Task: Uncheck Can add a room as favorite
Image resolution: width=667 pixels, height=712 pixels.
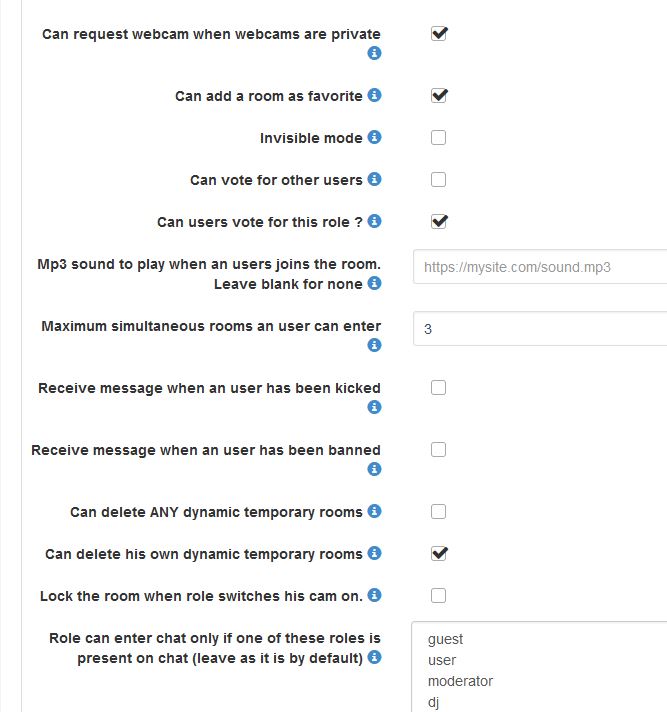Action: point(438,96)
